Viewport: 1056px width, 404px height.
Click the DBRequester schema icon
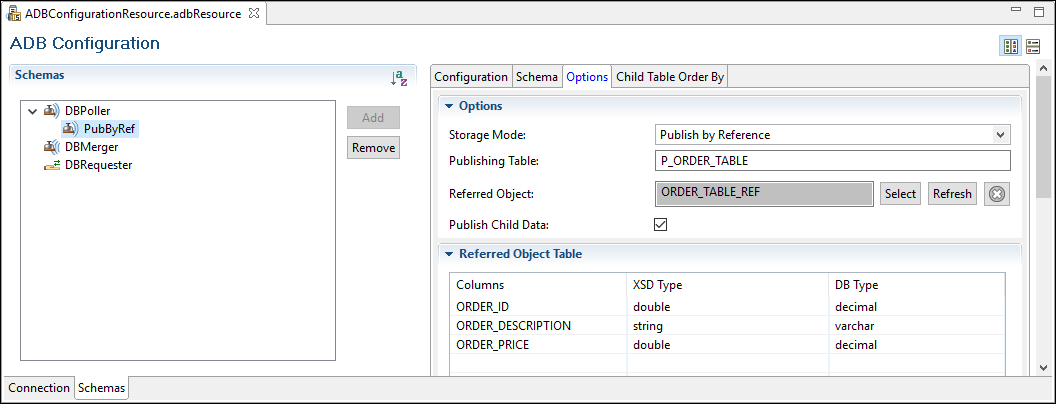(51, 165)
